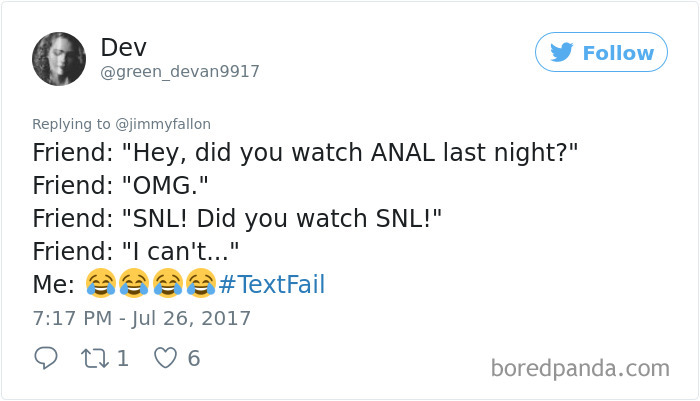The image size is (700, 401).
Task: Open the #TextFail hashtag
Action: click(x=271, y=285)
